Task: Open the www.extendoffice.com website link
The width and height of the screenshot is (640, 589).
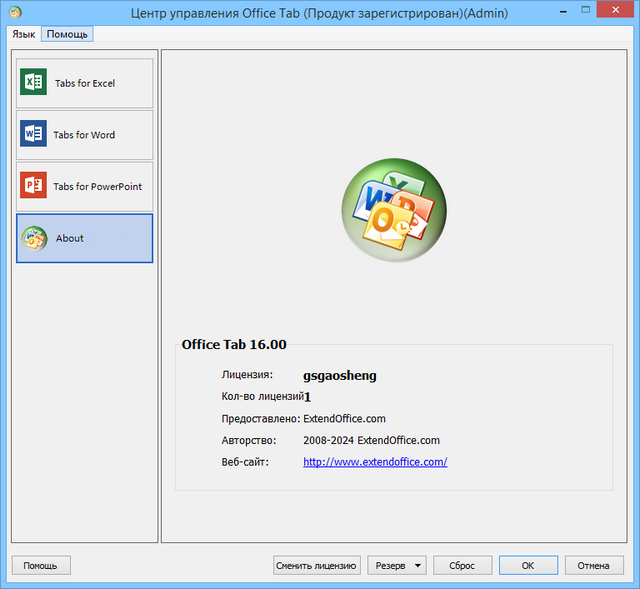Action: 375,462
